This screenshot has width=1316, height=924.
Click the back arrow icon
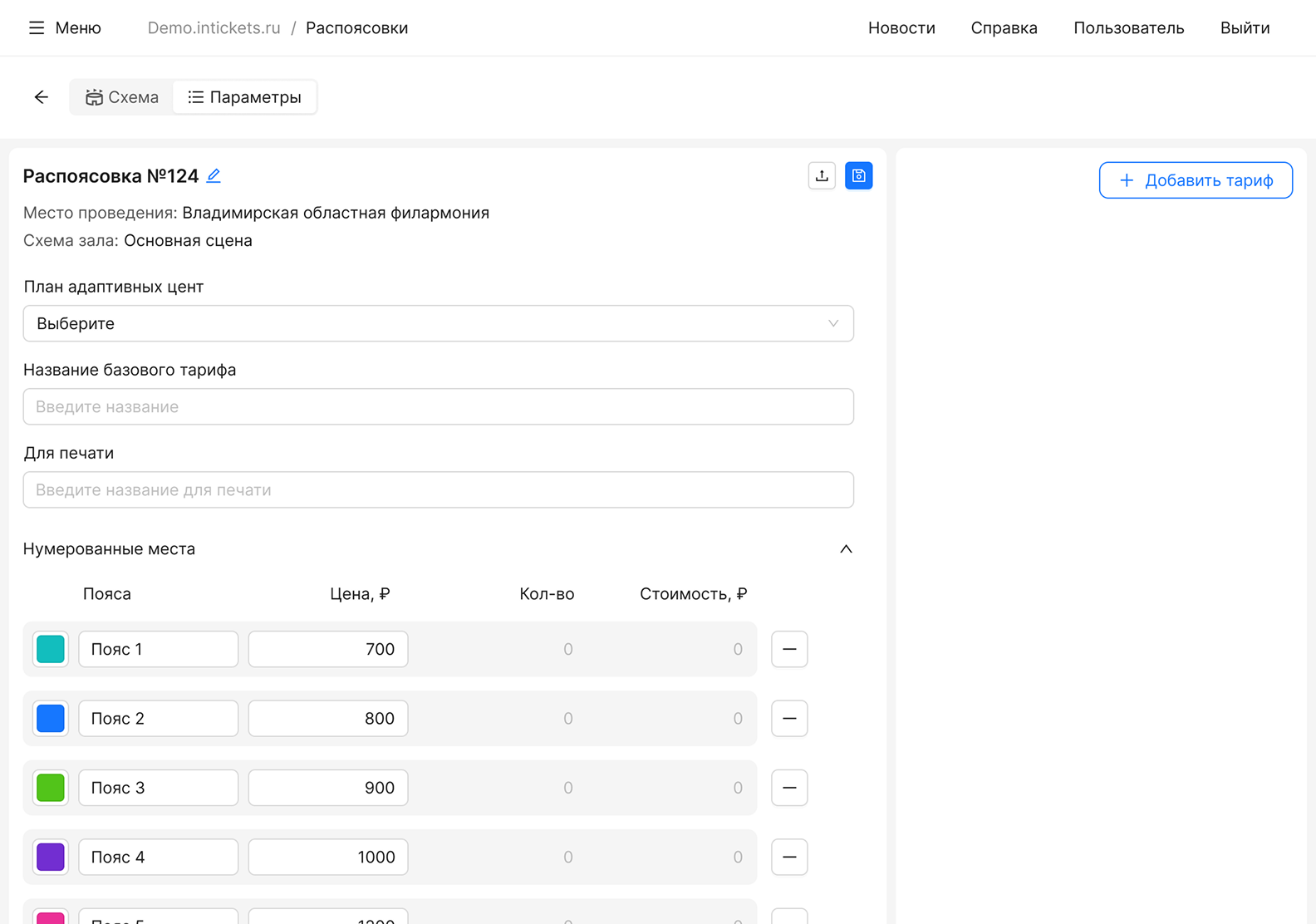tap(42, 97)
